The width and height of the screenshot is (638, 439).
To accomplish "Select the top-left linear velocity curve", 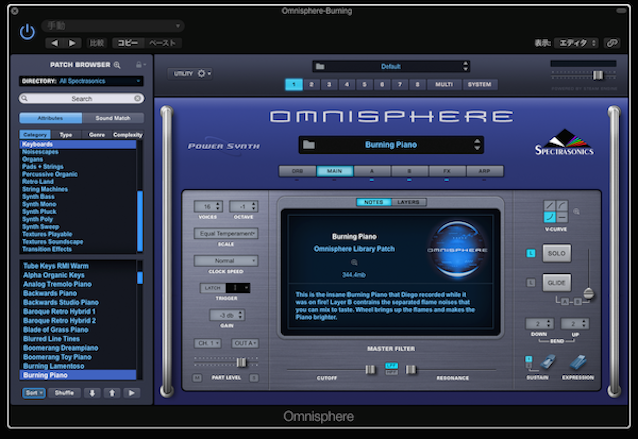I will [550, 205].
